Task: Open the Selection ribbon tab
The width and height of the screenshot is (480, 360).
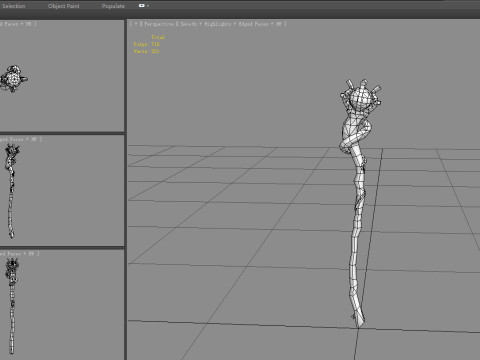Action: click(x=13, y=6)
